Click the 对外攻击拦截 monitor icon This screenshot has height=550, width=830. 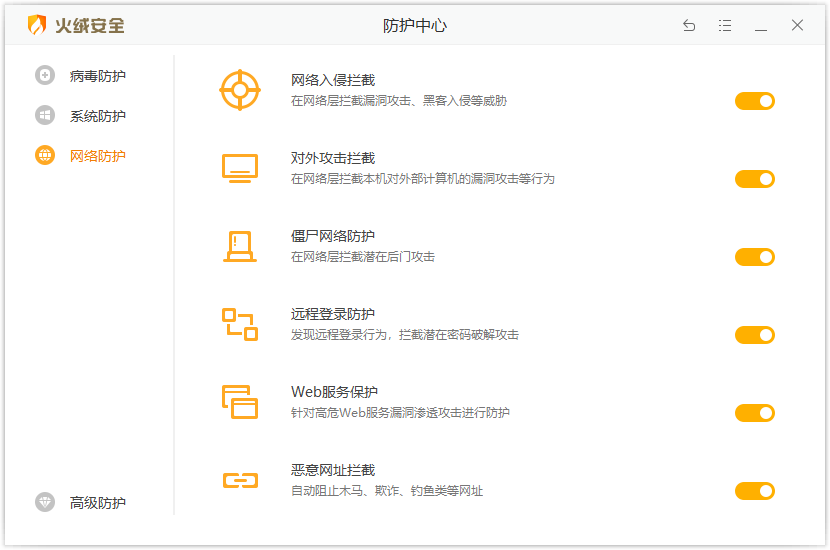240,168
